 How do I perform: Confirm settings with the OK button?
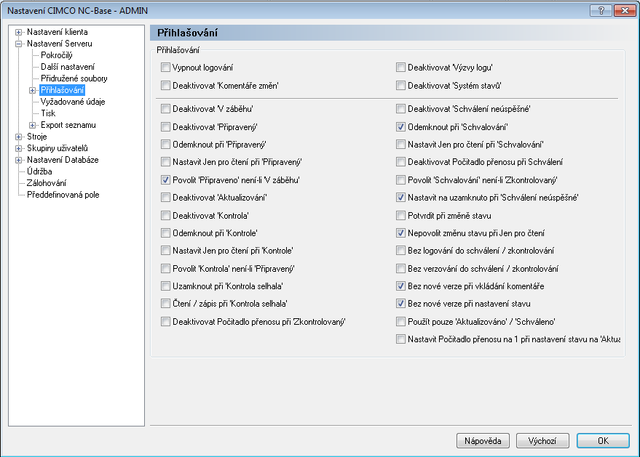tap(603, 441)
